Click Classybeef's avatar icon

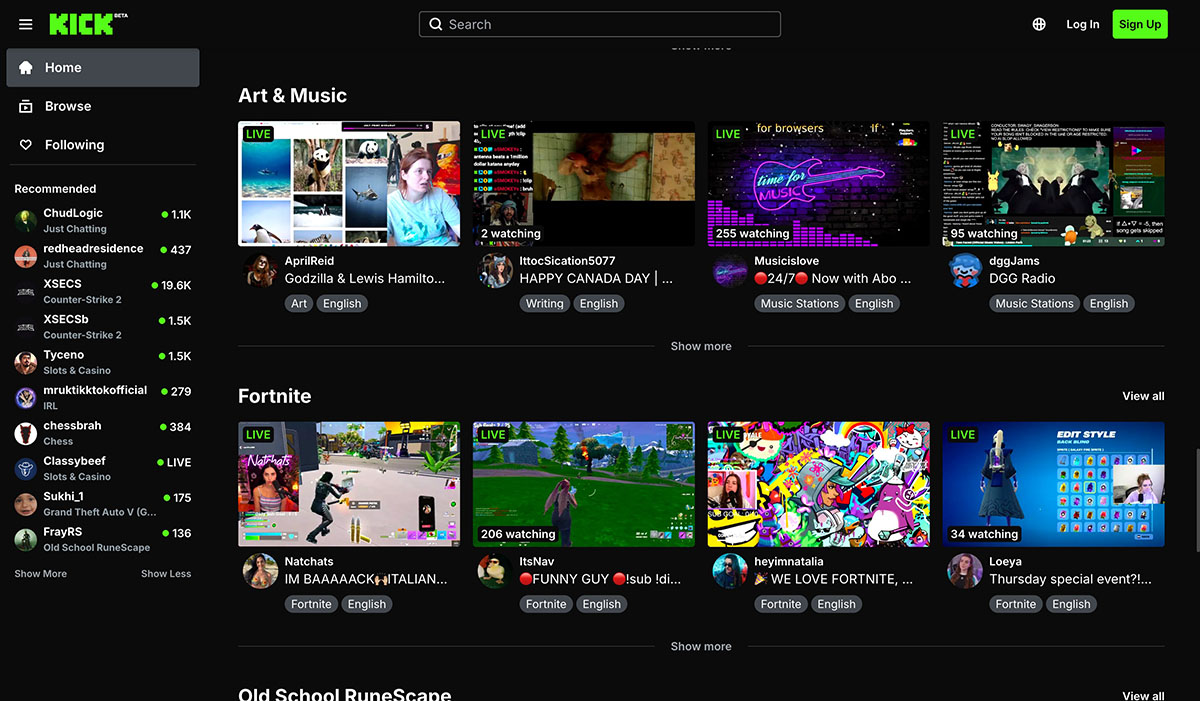(x=26, y=468)
